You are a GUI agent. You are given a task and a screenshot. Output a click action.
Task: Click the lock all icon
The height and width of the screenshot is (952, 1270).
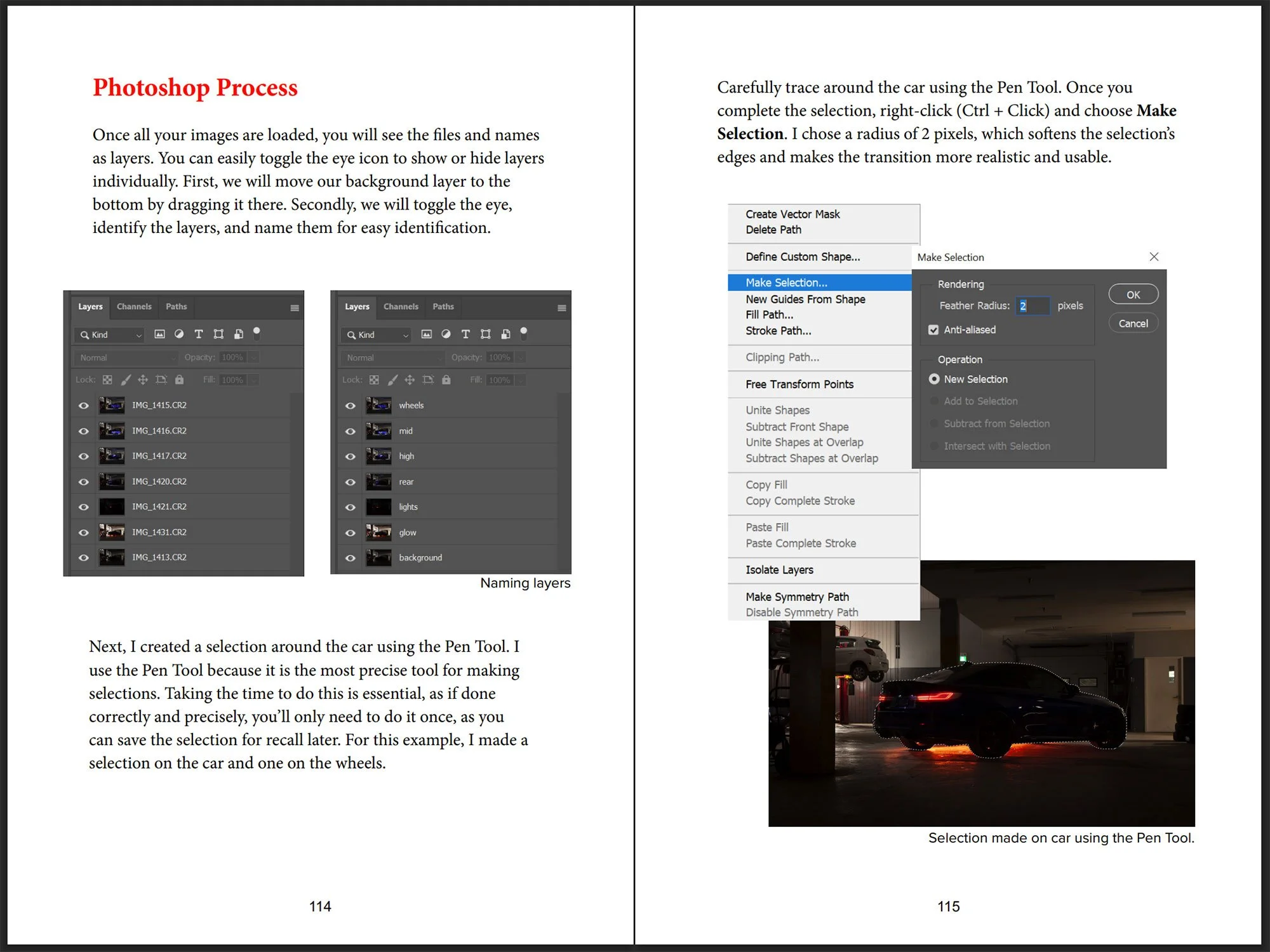pyautogui.click(x=178, y=380)
